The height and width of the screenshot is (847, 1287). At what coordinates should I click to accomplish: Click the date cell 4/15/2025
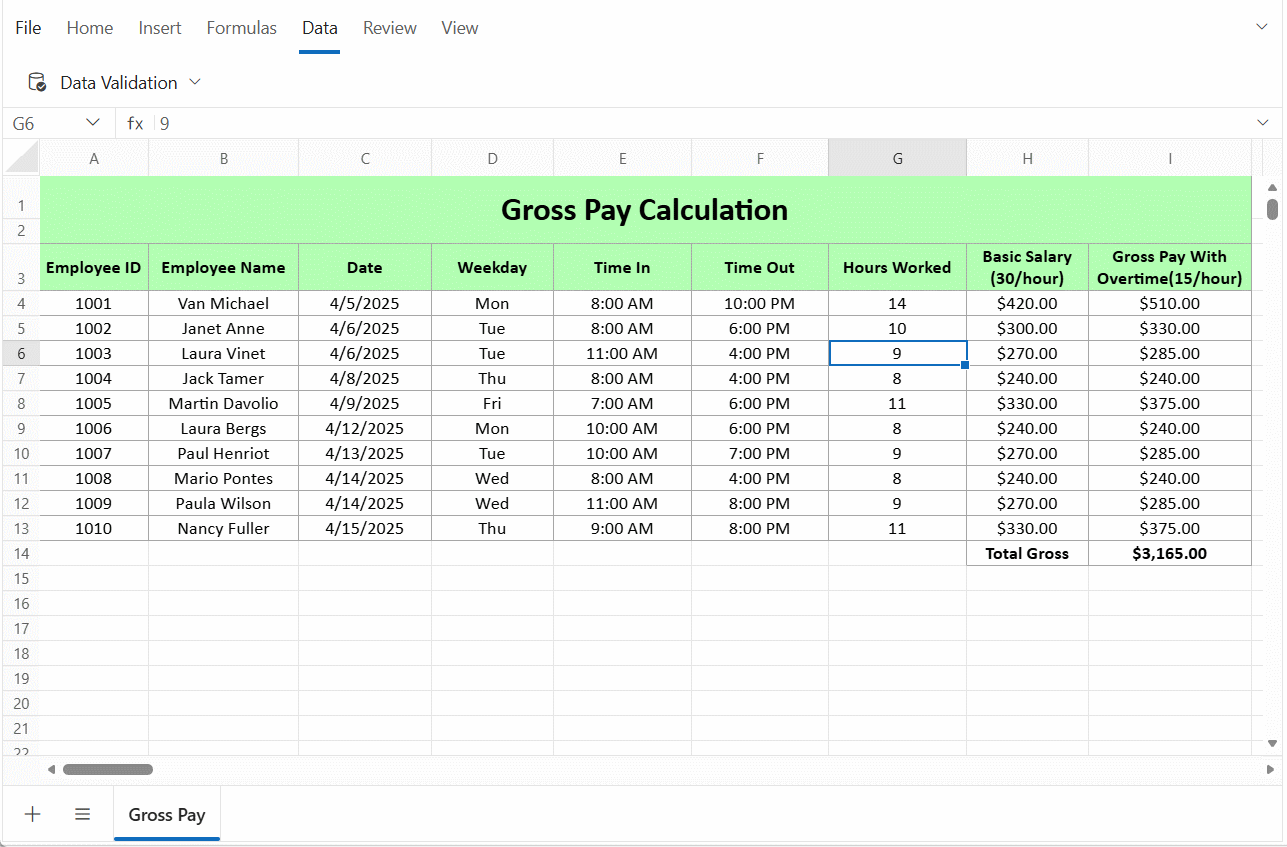[365, 528]
